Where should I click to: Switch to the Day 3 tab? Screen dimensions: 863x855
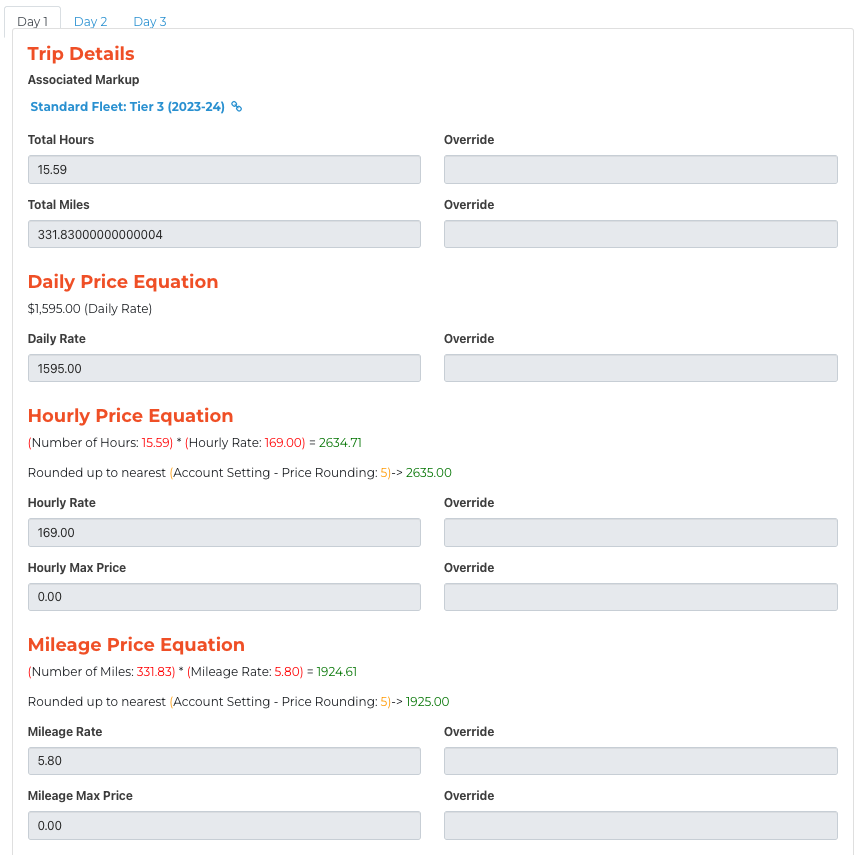click(x=150, y=21)
